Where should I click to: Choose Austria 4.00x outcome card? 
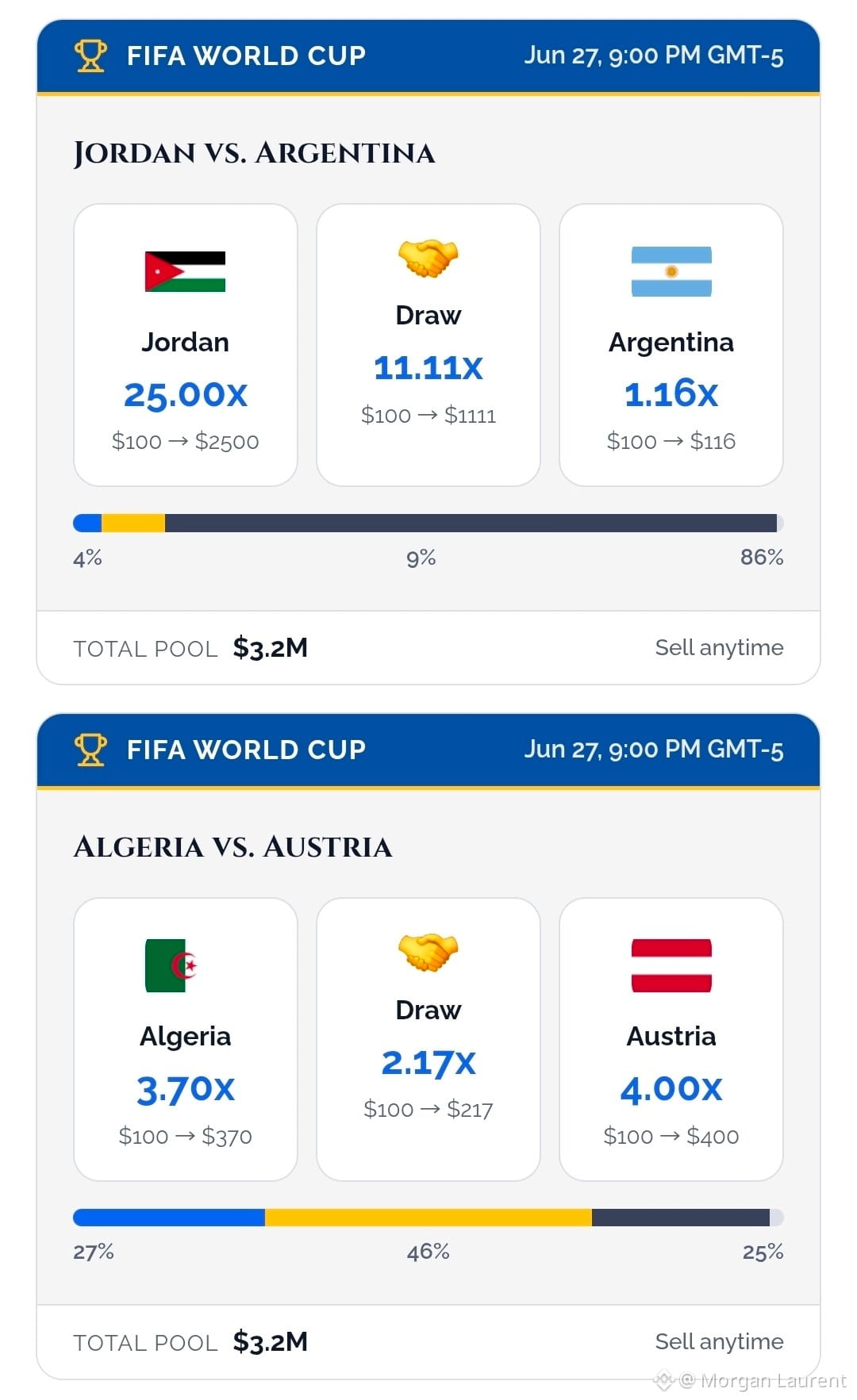pyautogui.click(x=671, y=1039)
